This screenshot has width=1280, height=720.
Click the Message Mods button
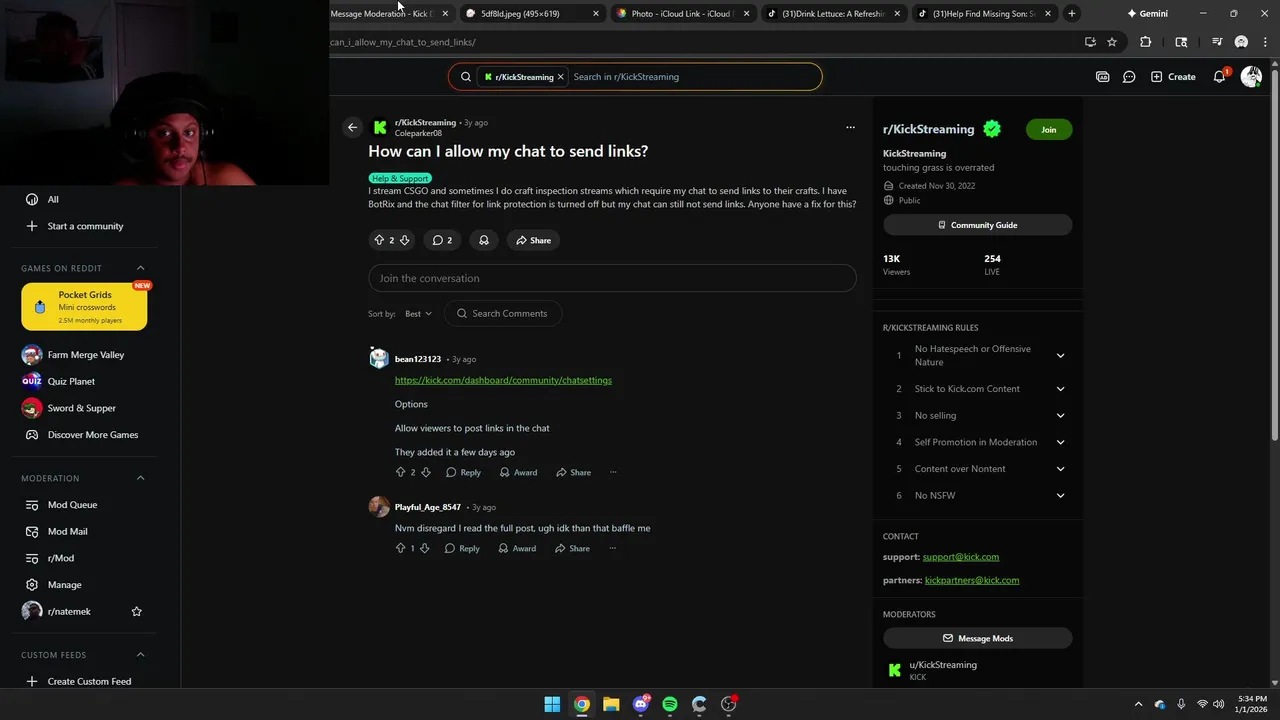(977, 638)
